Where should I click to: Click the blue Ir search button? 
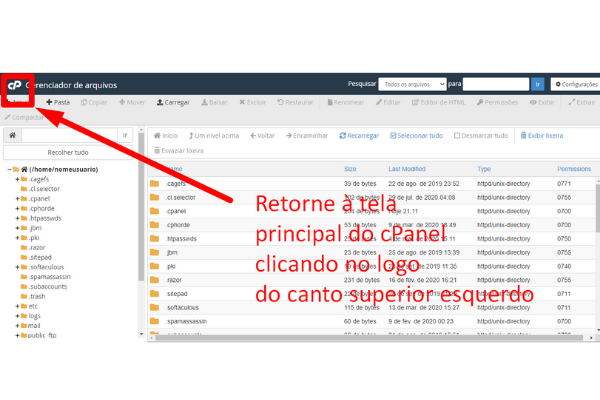[537, 84]
